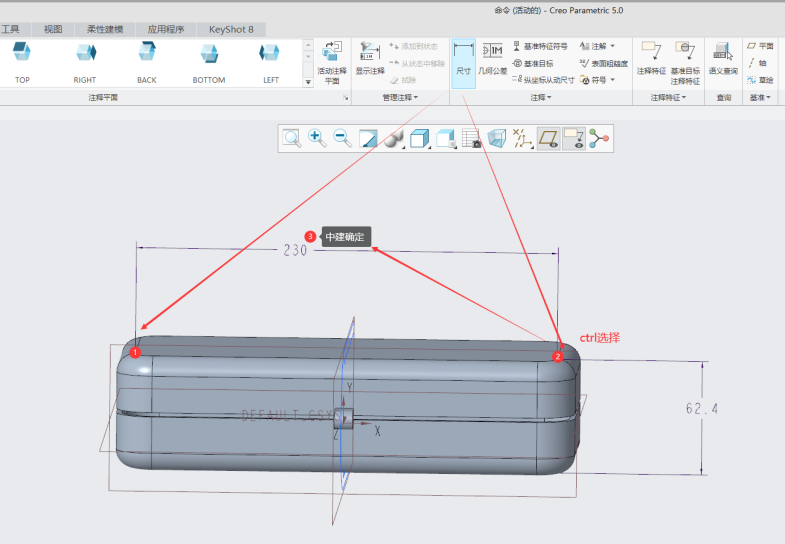Screen dimensions: 785x544
Task: Toggle datum display filters icon
Action: 523,138
